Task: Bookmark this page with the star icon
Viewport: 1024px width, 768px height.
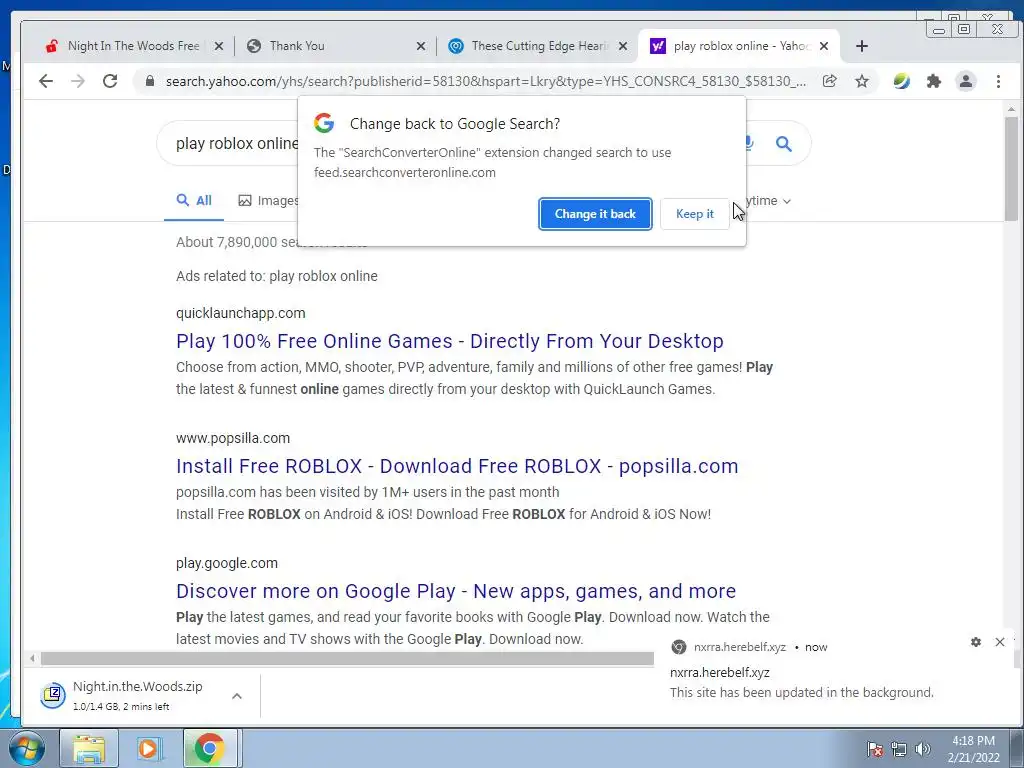Action: 862,81
